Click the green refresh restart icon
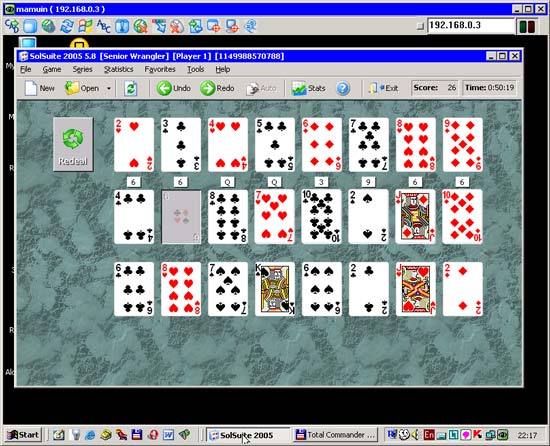550x446 pixels. click(x=130, y=88)
